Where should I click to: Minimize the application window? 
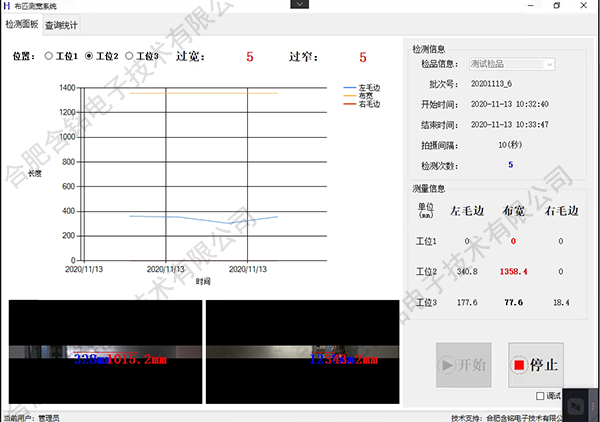pos(528,6)
